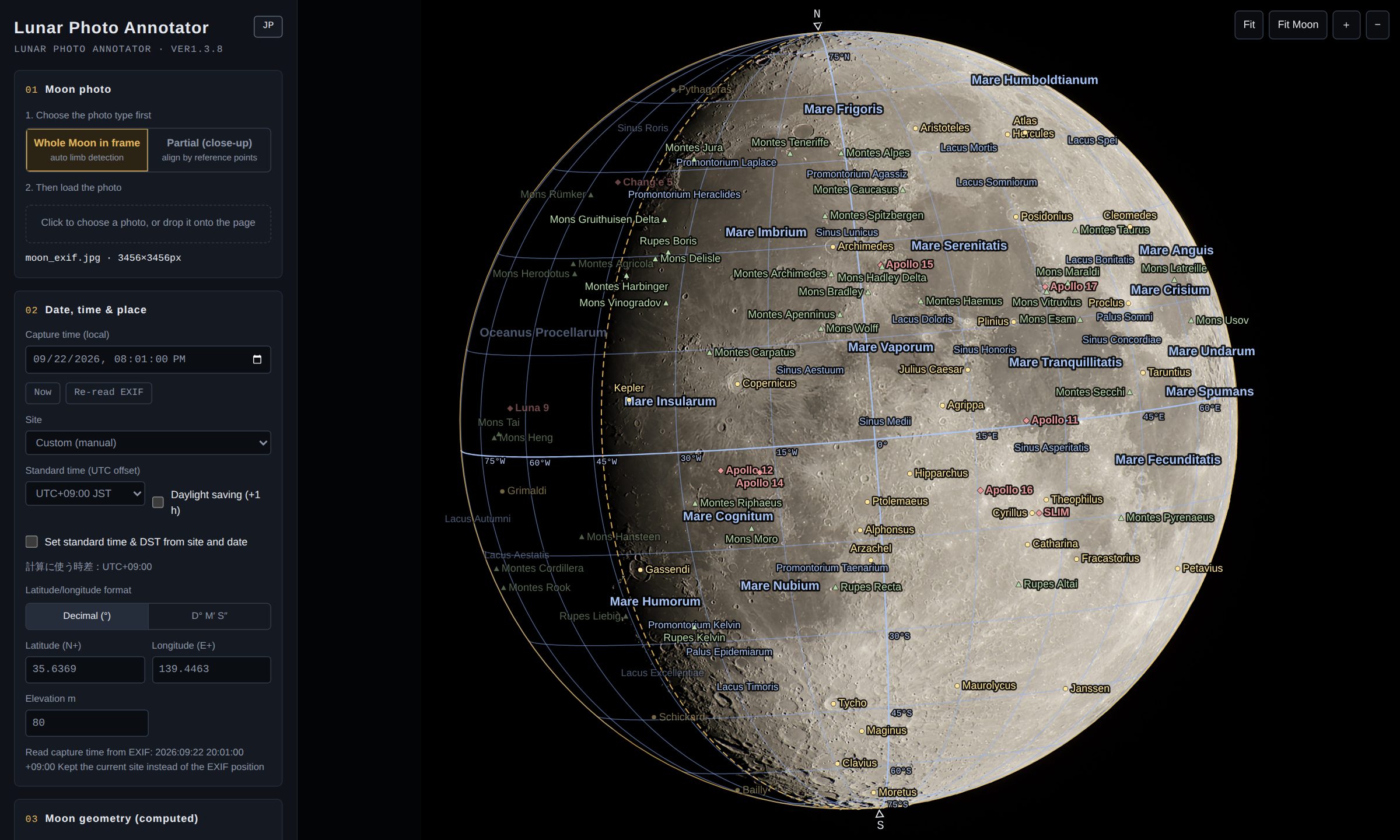The height and width of the screenshot is (840, 1400).
Task: Click the SLIM landing site marker
Action: coord(1039,513)
